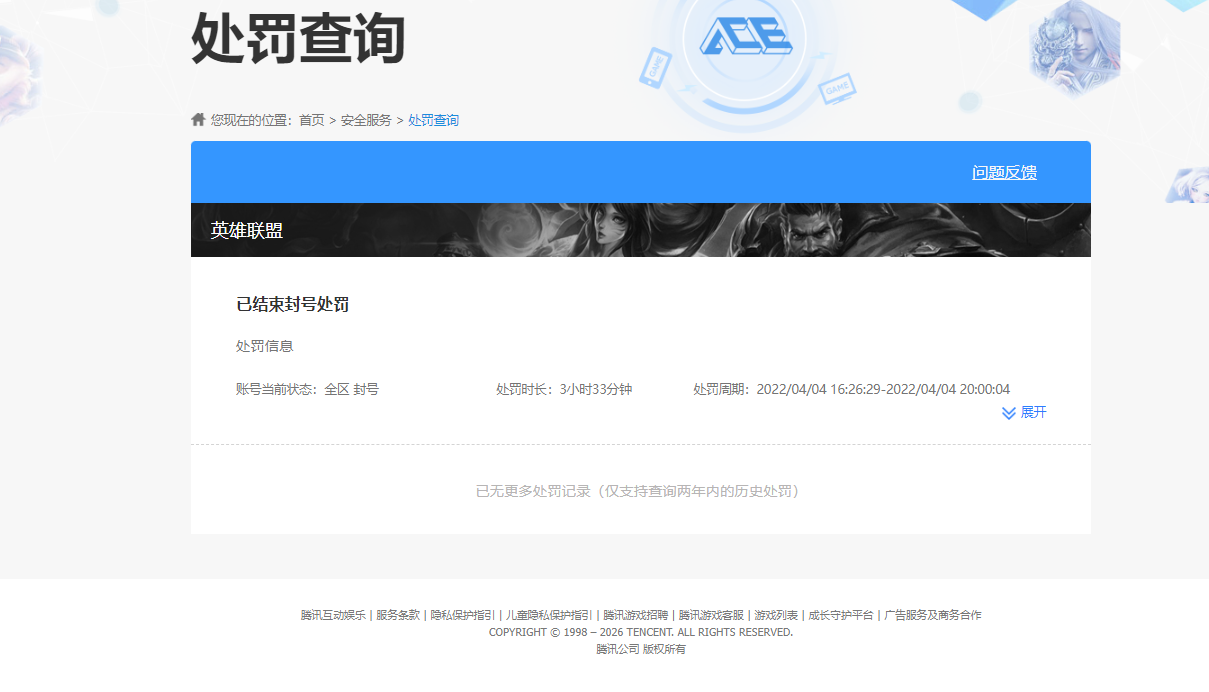Image resolution: width=1209 pixels, height=692 pixels.
Task: Click the 处罚周期 date range text
Action: (x=852, y=389)
